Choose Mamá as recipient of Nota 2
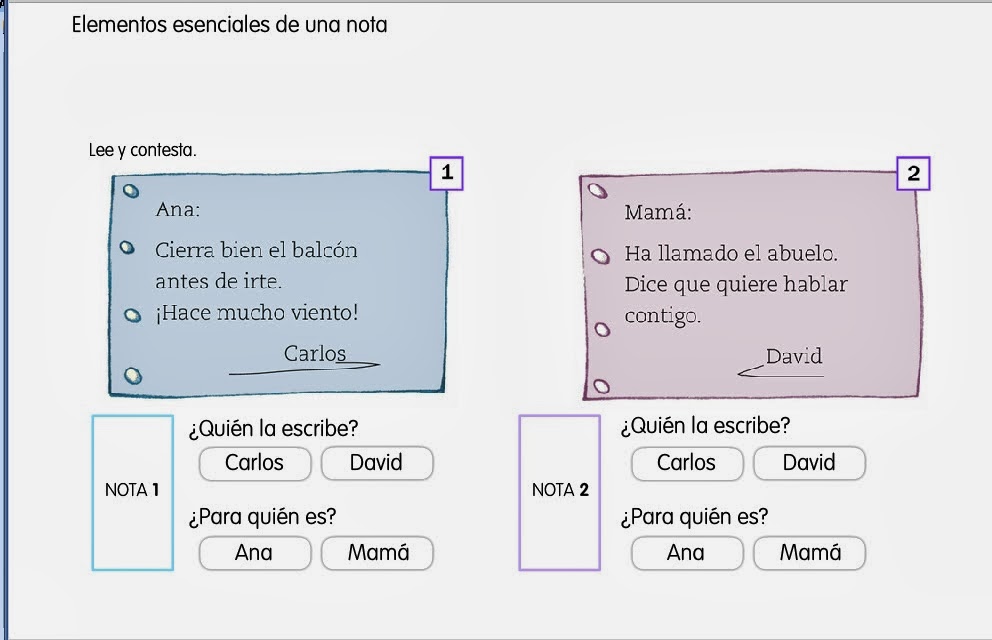992x640 pixels. 810,553
